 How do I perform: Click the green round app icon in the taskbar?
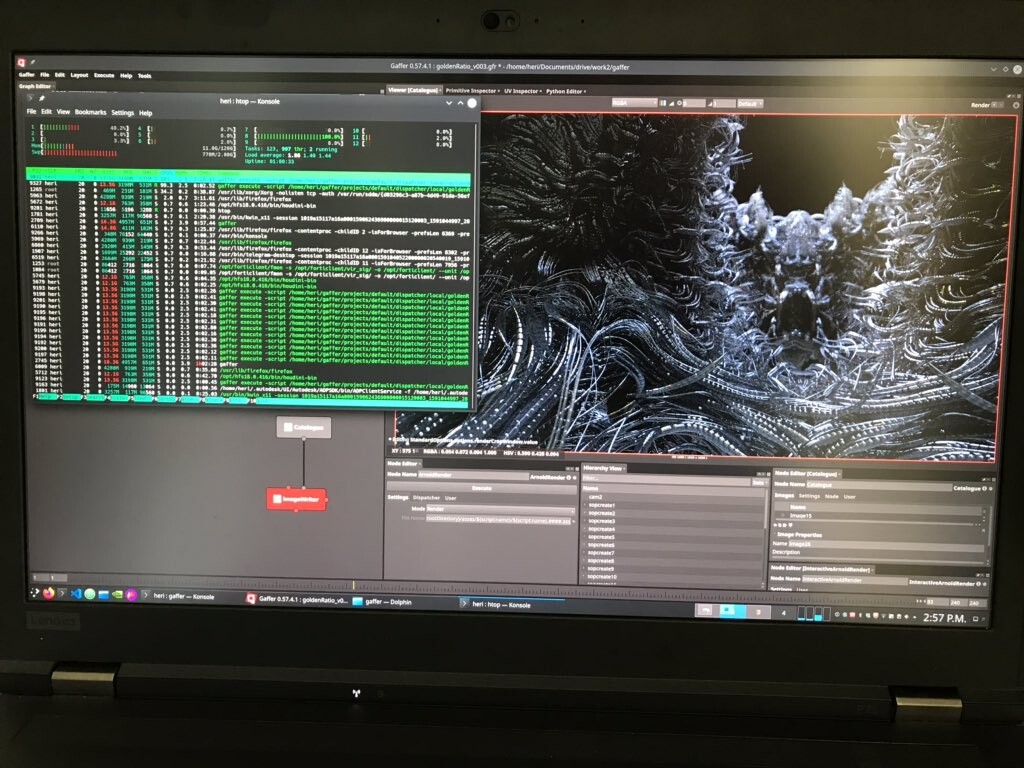(89, 594)
